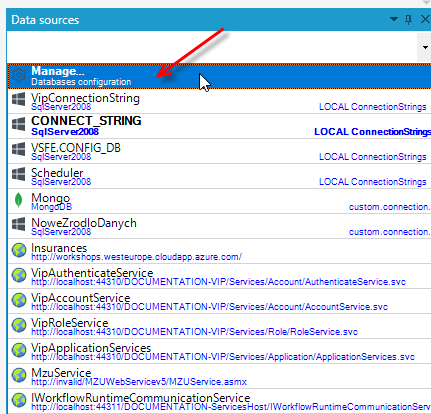Click the AuthenticateService.svc URL

218,282
